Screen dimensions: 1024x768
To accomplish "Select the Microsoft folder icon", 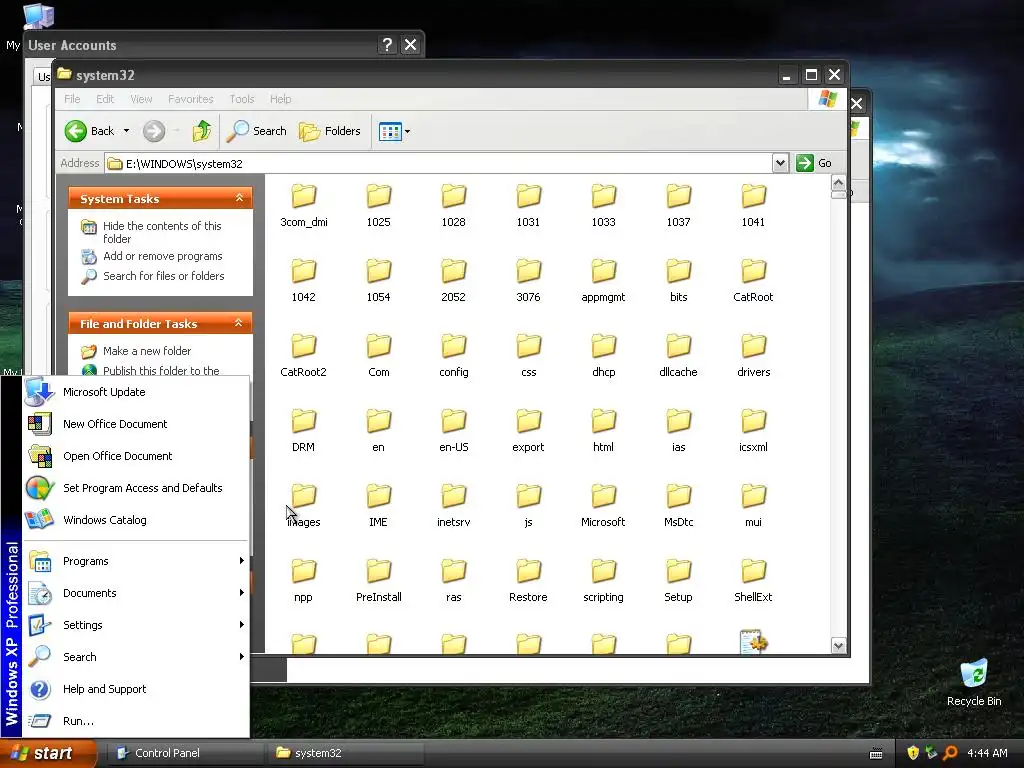I will pos(603,496).
